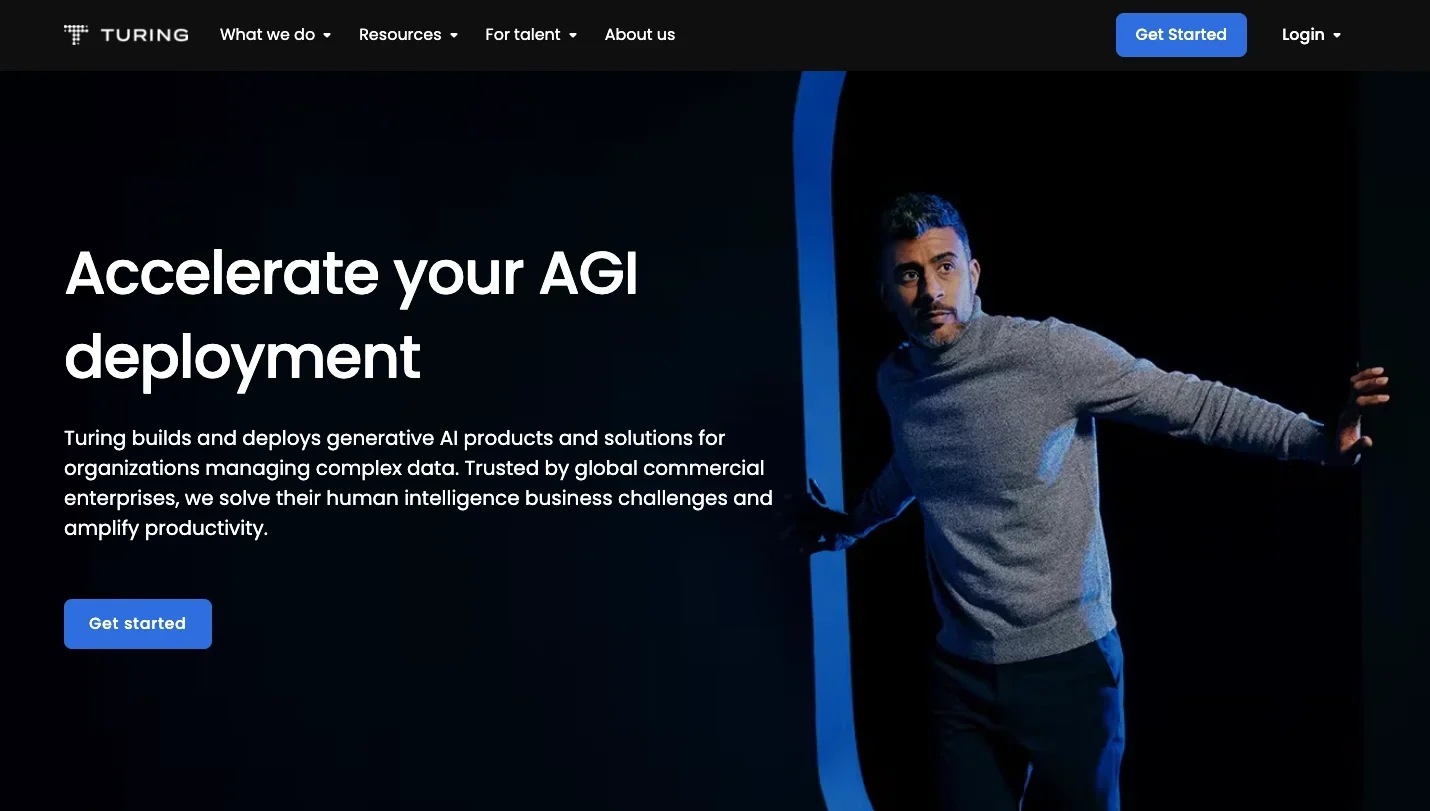Click the "Accelerate your AGI" headline line
This screenshot has height=811, width=1430.
351,272
